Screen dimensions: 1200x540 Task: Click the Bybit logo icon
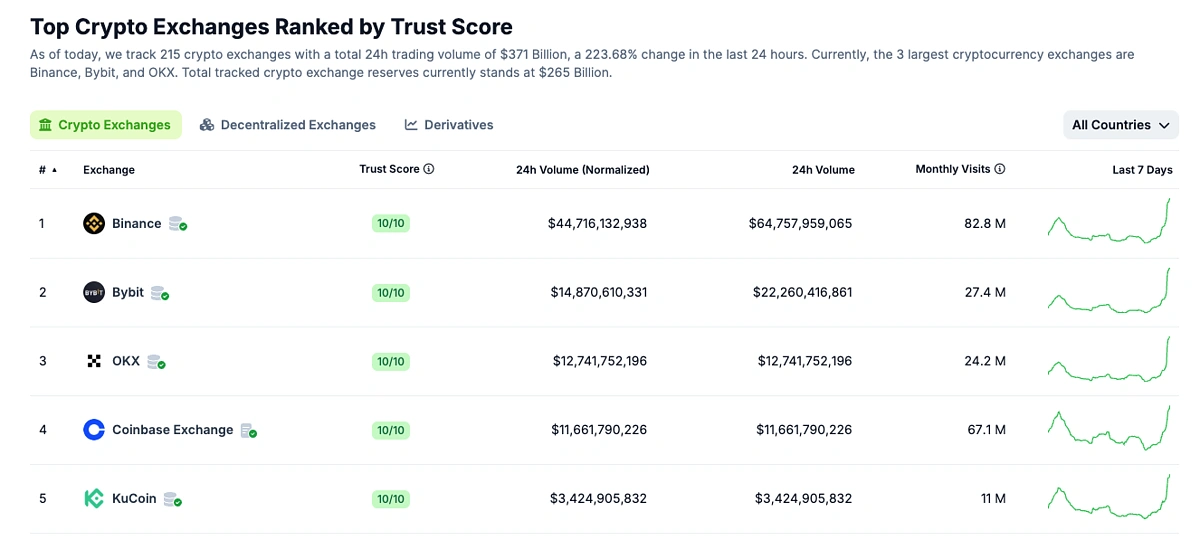click(94, 292)
